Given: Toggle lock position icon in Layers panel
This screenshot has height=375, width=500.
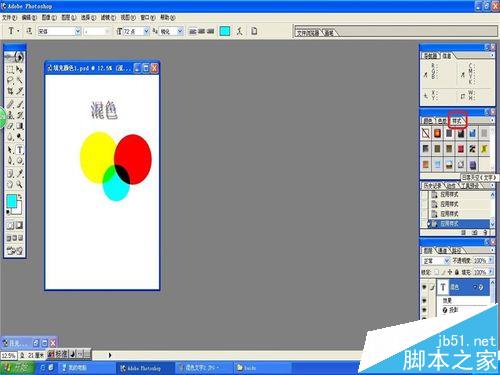Looking at the screenshot, I should (x=450, y=272).
